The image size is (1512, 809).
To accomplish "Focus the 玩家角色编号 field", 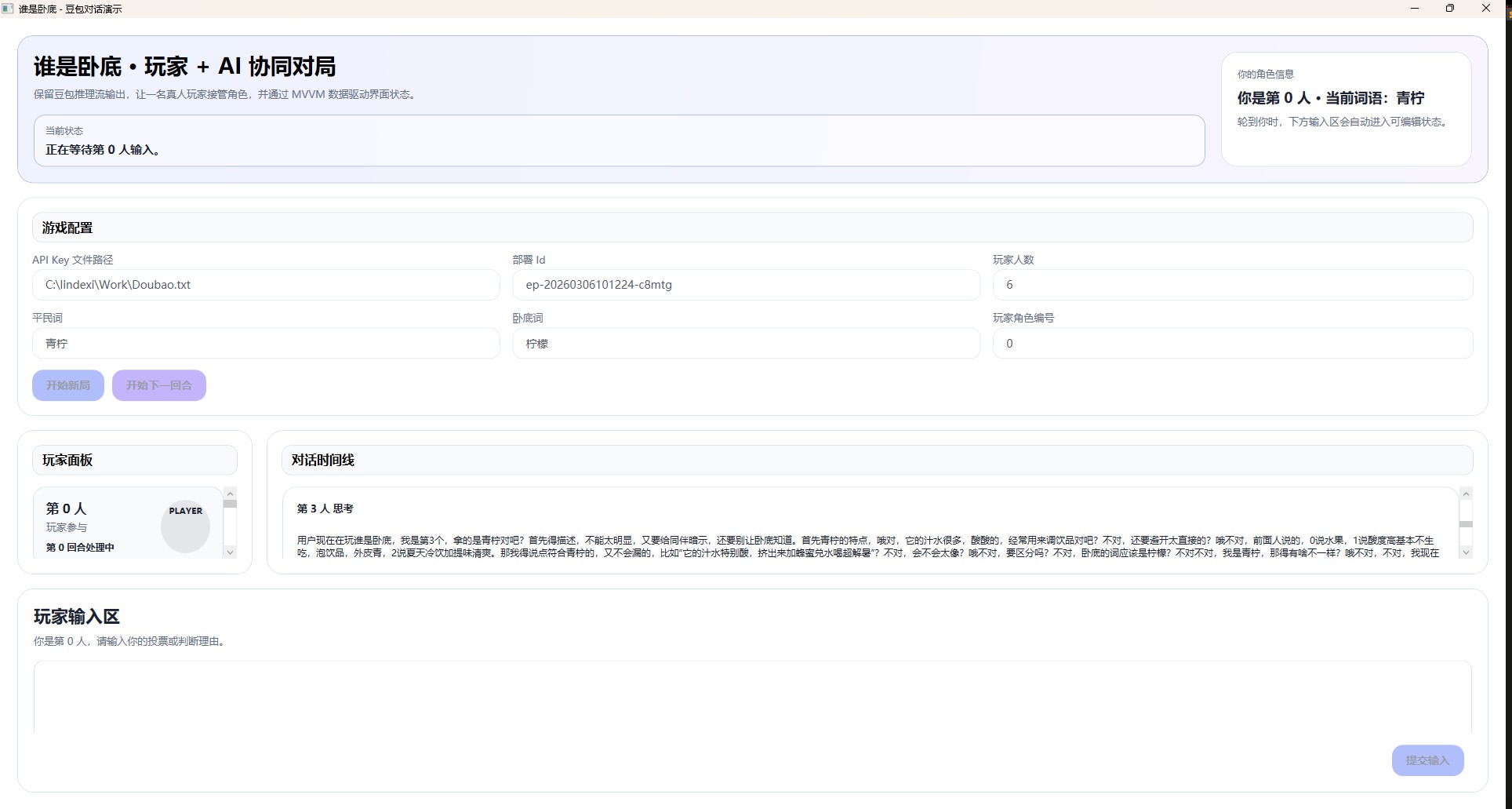I will [1232, 344].
